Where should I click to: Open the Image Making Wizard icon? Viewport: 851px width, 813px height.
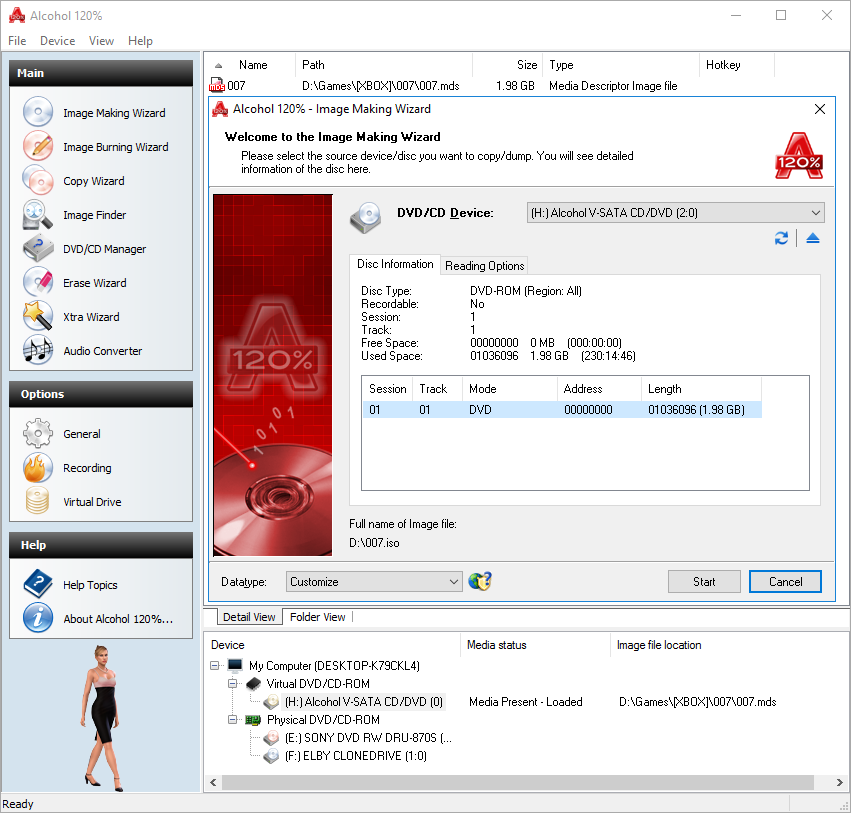[x=37, y=112]
